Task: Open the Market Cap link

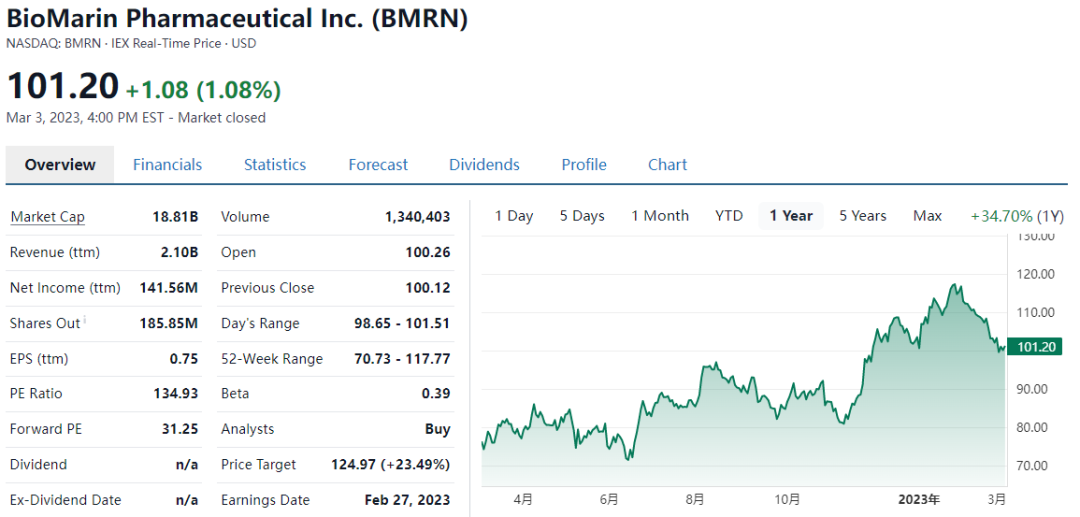Action: [x=47, y=217]
